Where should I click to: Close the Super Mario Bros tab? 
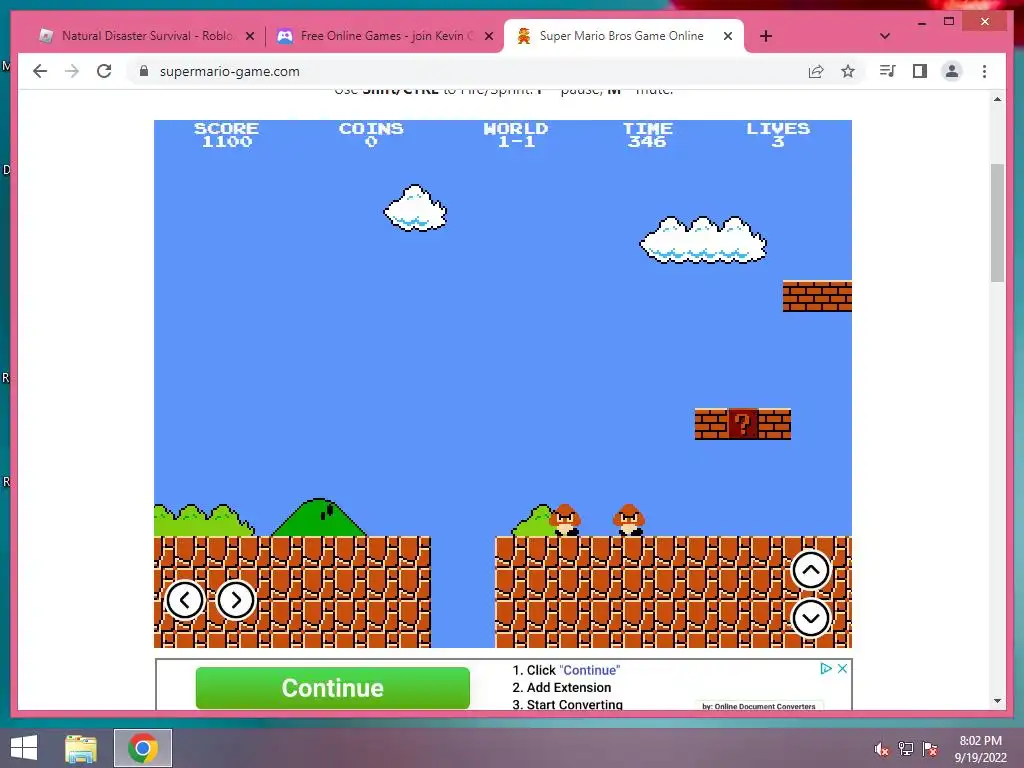[728, 36]
